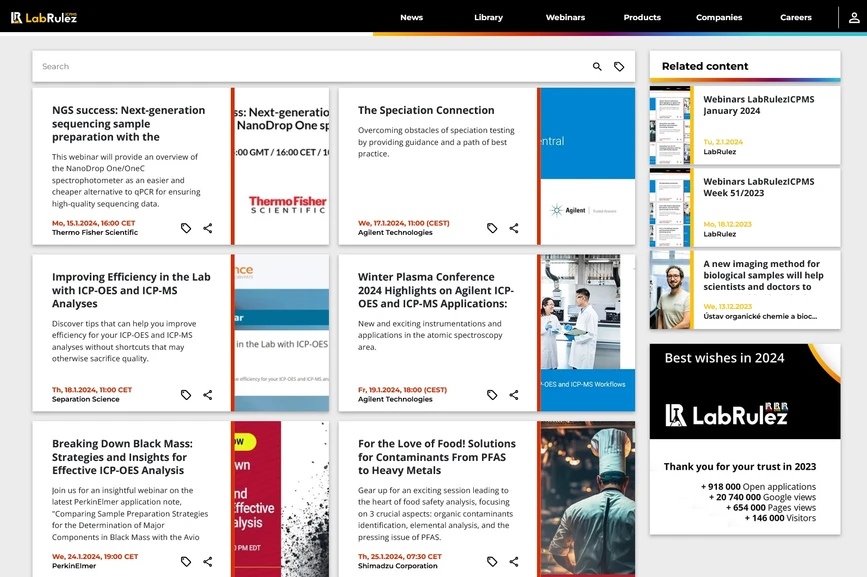Open Breaking Down Black Mass title

122,457
